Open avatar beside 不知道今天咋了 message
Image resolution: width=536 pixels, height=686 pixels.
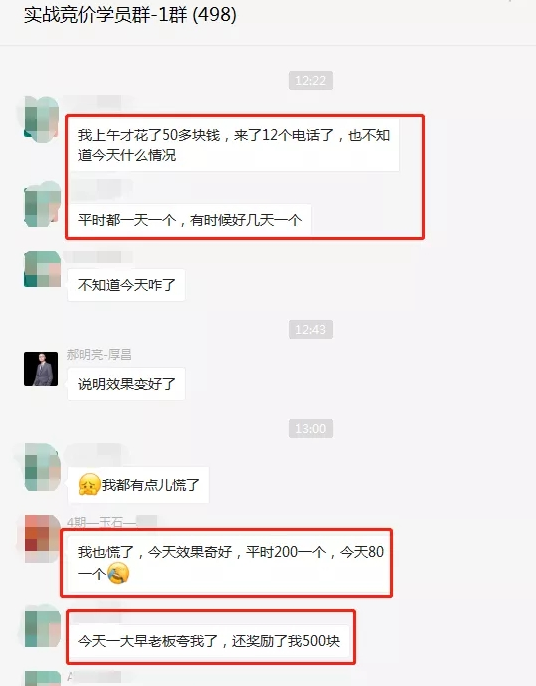pyautogui.click(x=42, y=269)
